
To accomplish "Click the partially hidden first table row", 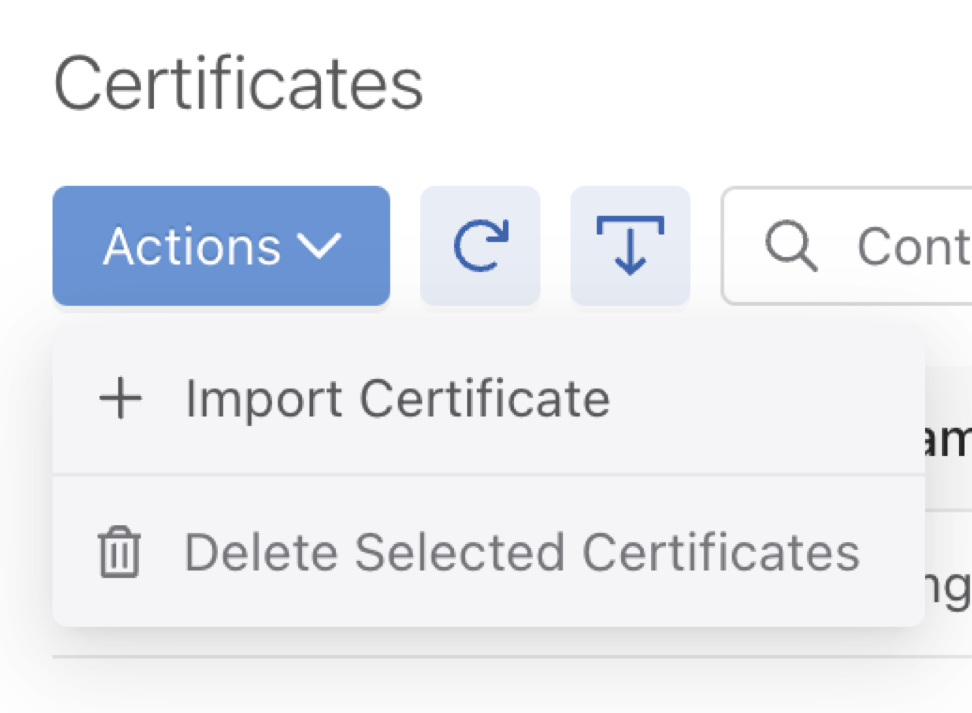I will pos(947,588).
